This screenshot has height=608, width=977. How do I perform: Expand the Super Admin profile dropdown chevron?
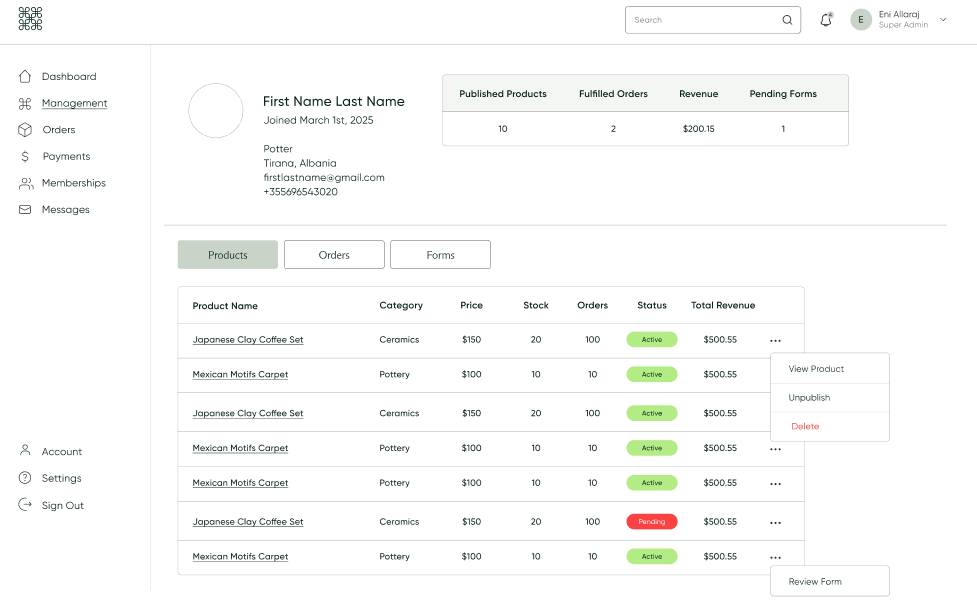(941, 19)
